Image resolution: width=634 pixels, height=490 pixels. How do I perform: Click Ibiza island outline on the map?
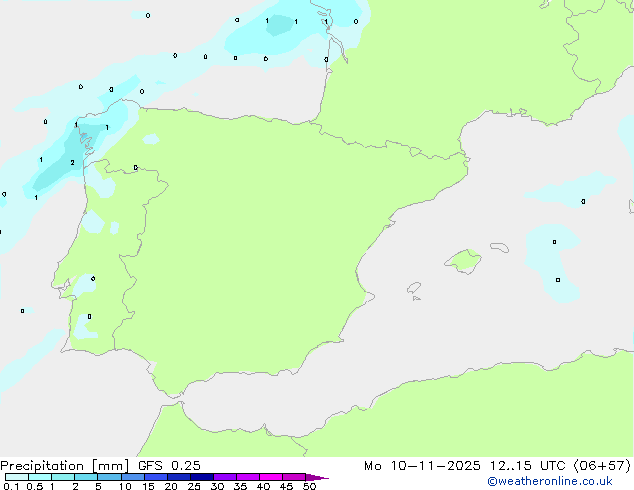tap(414, 288)
